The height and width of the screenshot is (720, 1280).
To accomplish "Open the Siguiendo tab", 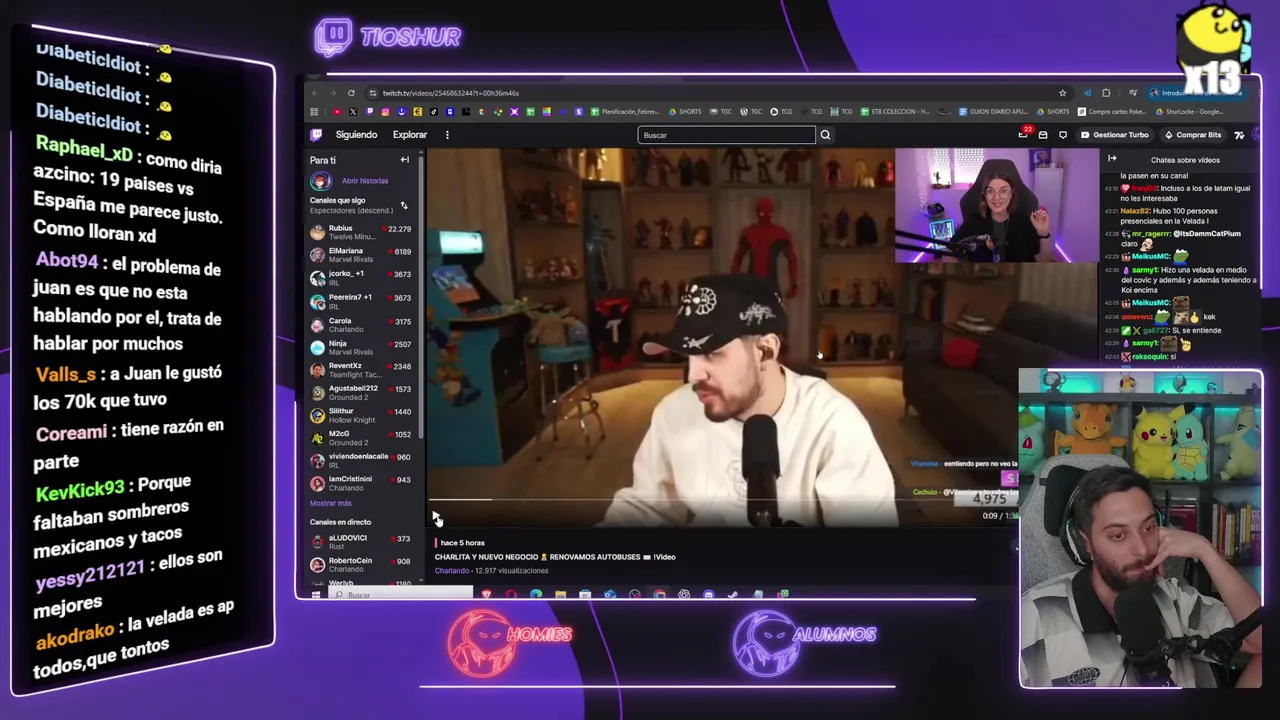I will tap(356, 135).
